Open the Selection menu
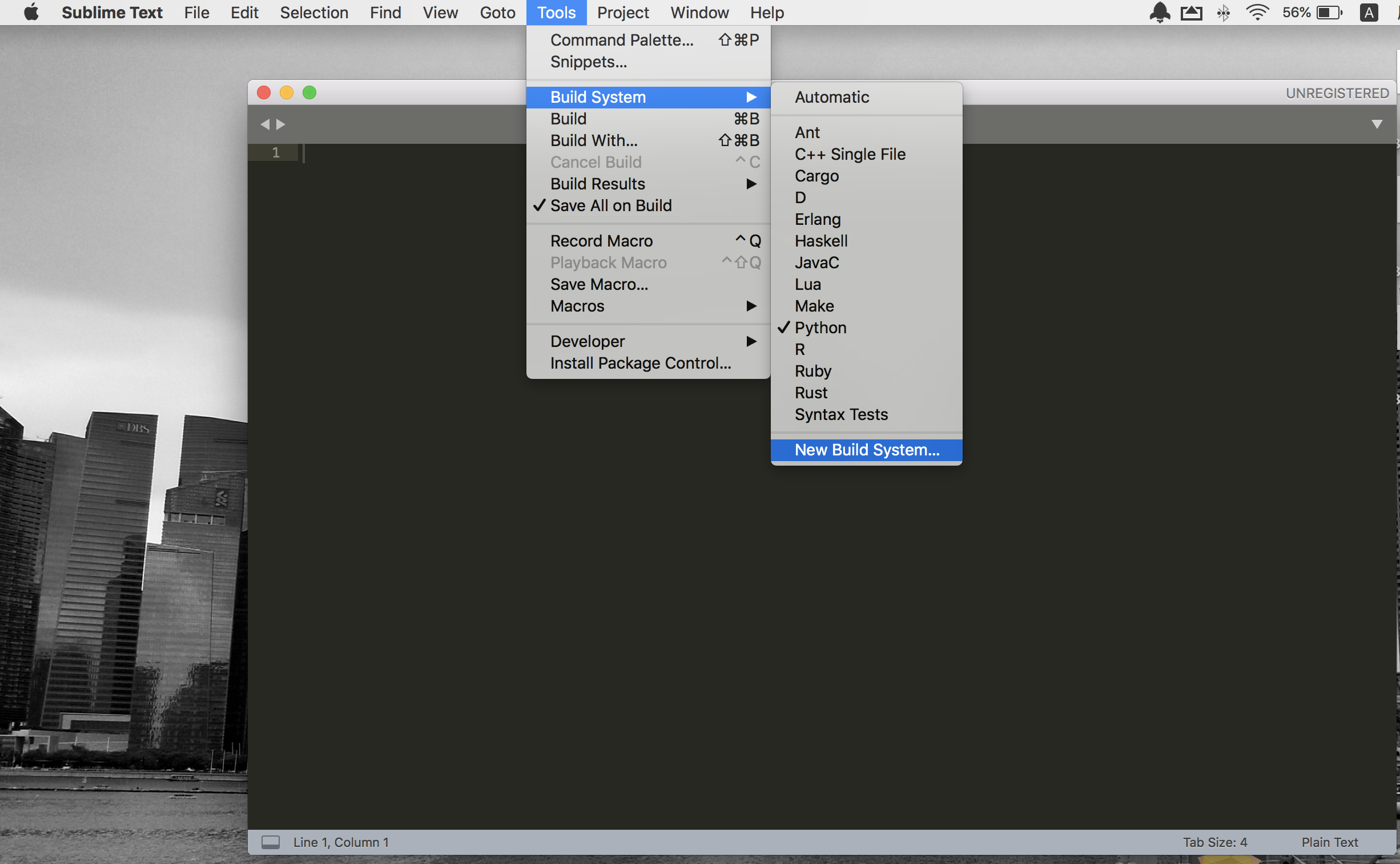1400x864 pixels. click(314, 12)
